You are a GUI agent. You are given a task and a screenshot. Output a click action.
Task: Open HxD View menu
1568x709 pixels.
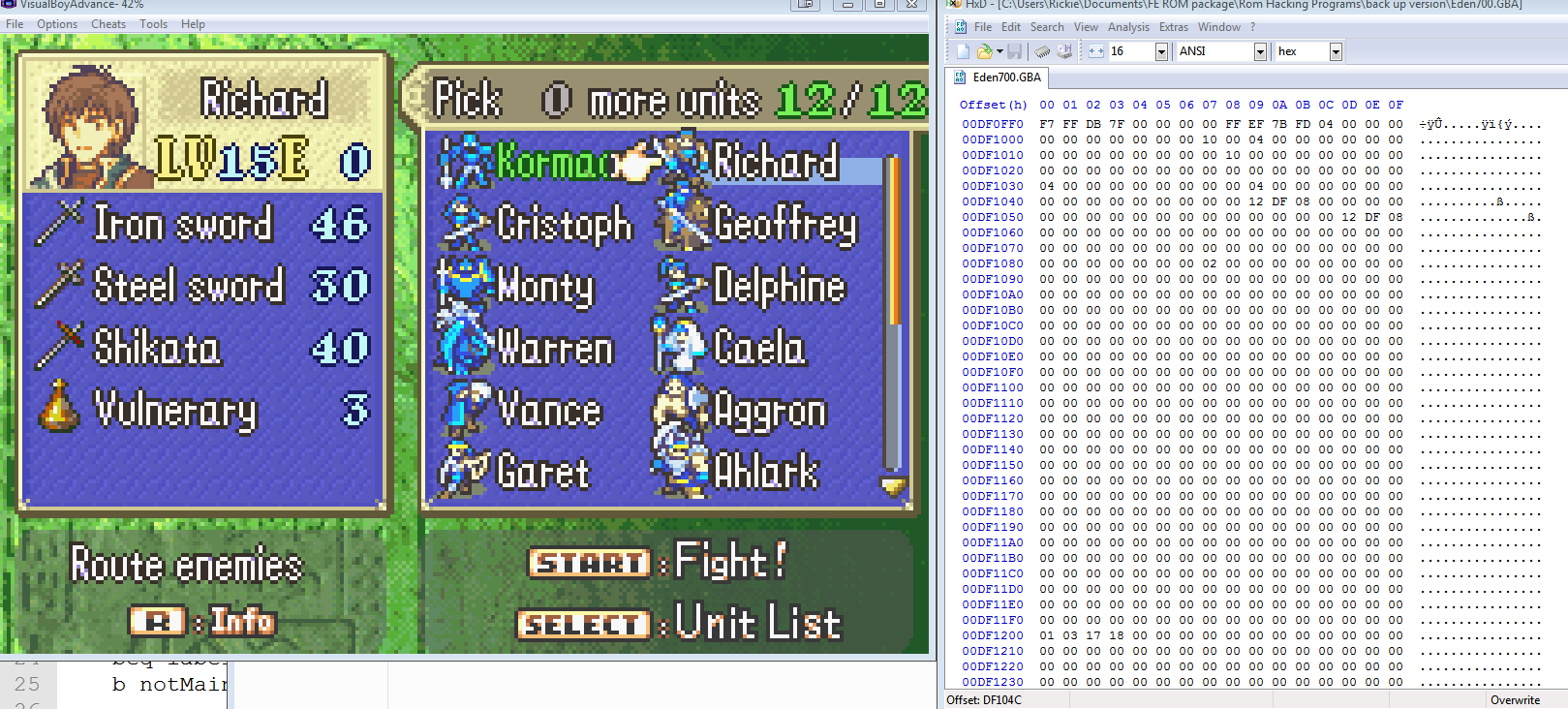tap(1086, 27)
